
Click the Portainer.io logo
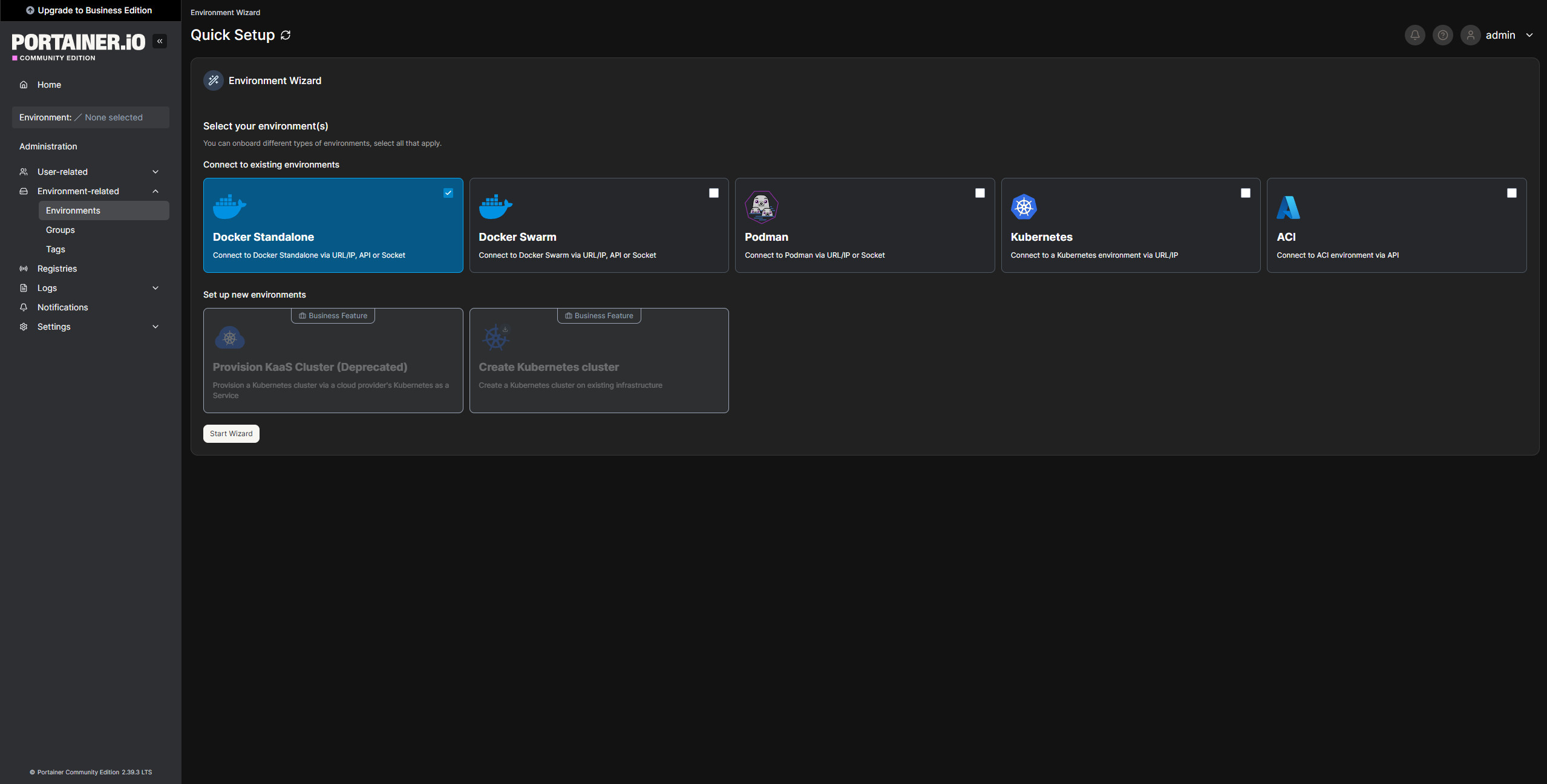click(79, 47)
